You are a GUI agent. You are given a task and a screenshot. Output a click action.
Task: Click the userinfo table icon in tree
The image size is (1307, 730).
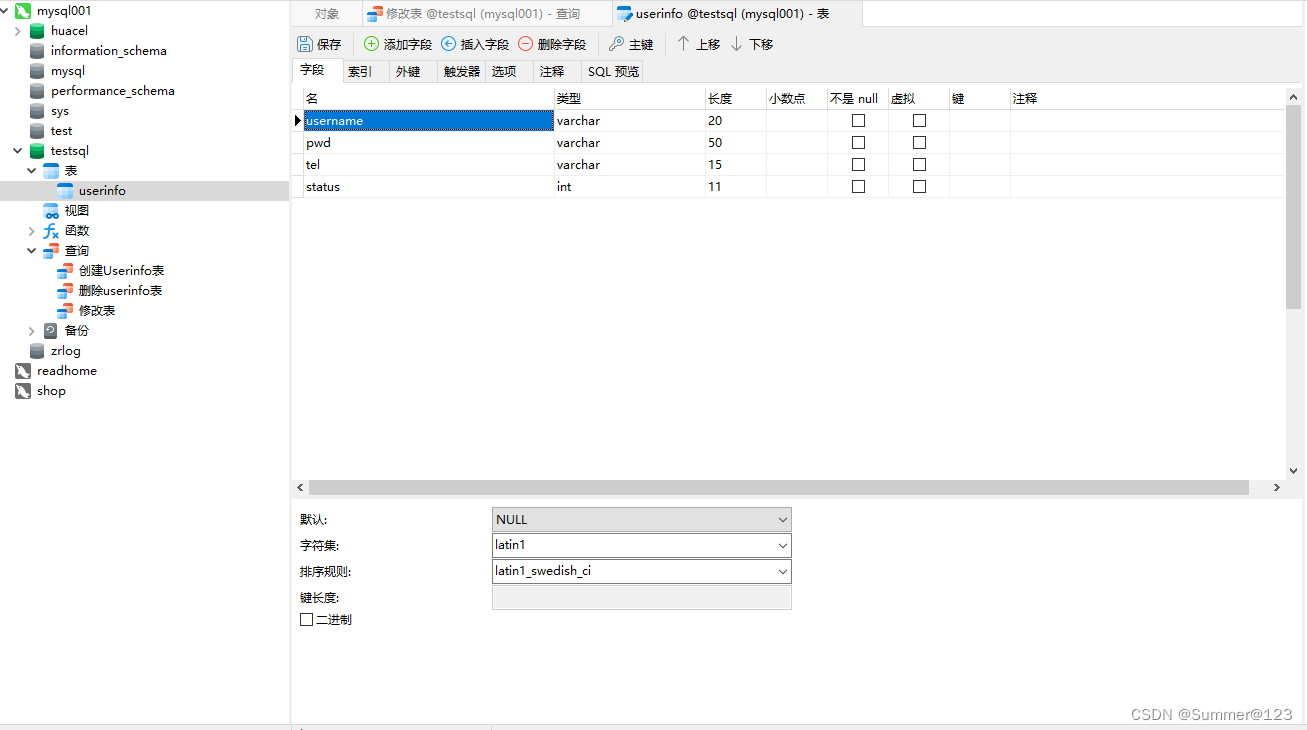pos(65,190)
